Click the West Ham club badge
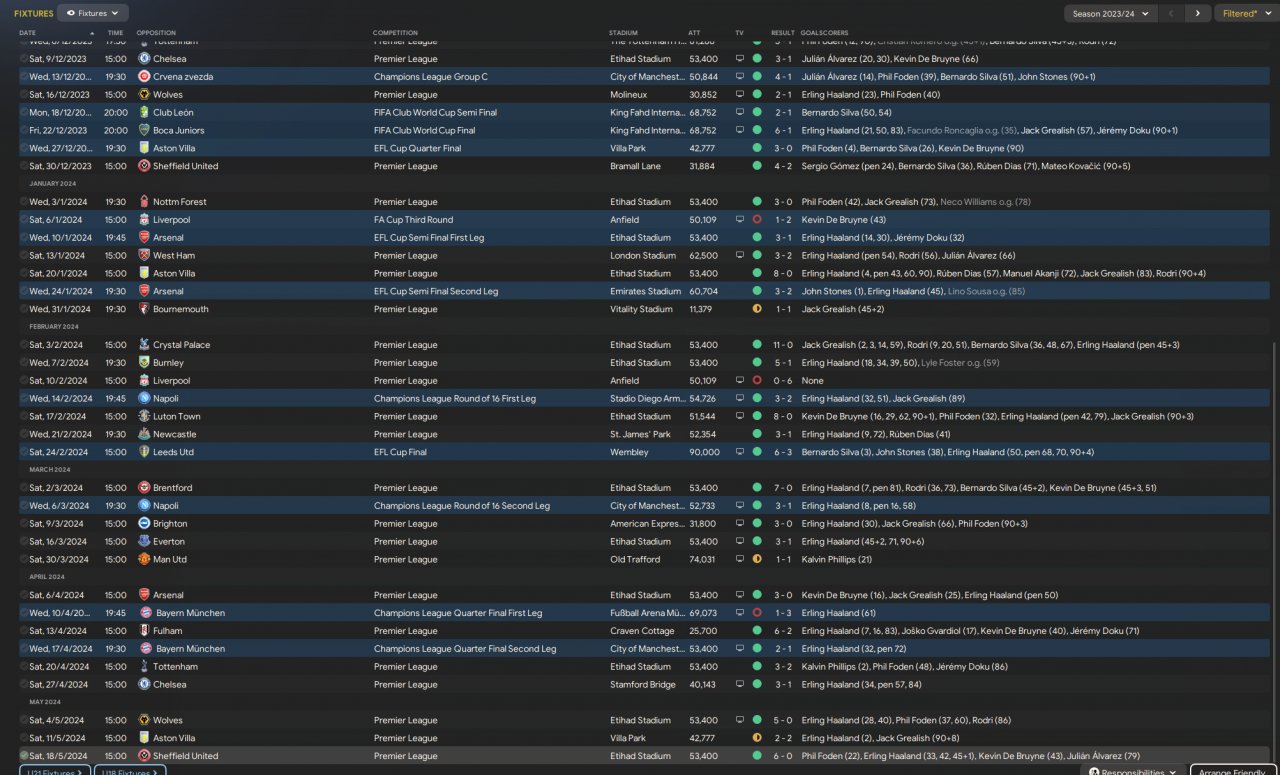Screen dimensions: 1280x775 pos(144,256)
